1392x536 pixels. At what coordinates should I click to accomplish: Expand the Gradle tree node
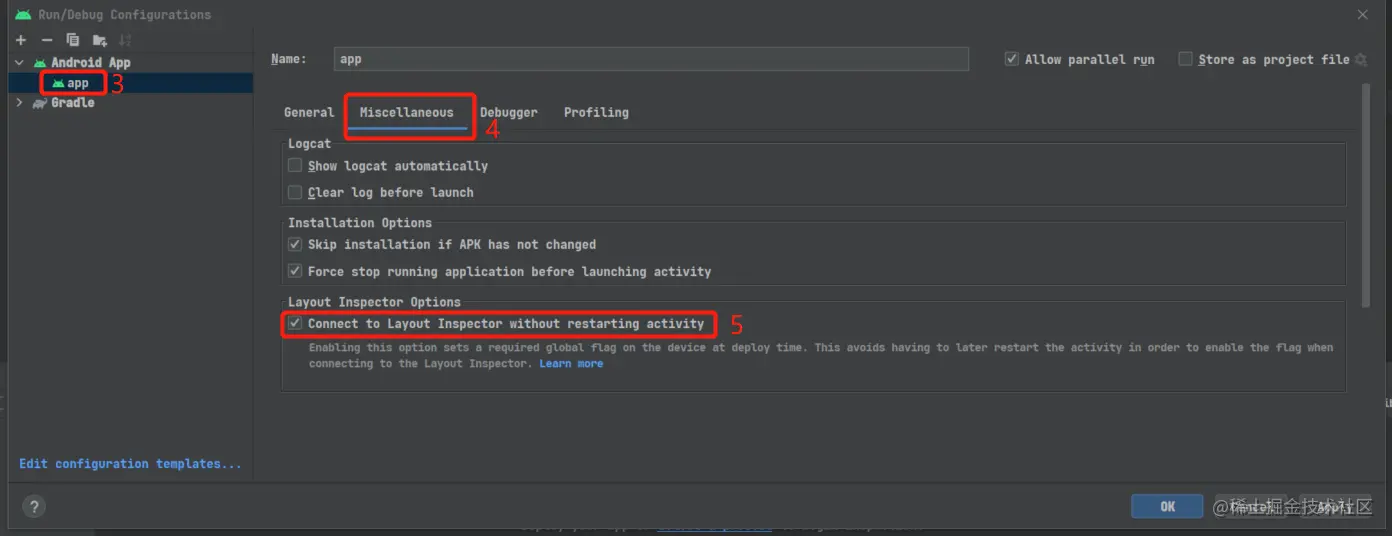coord(19,103)
